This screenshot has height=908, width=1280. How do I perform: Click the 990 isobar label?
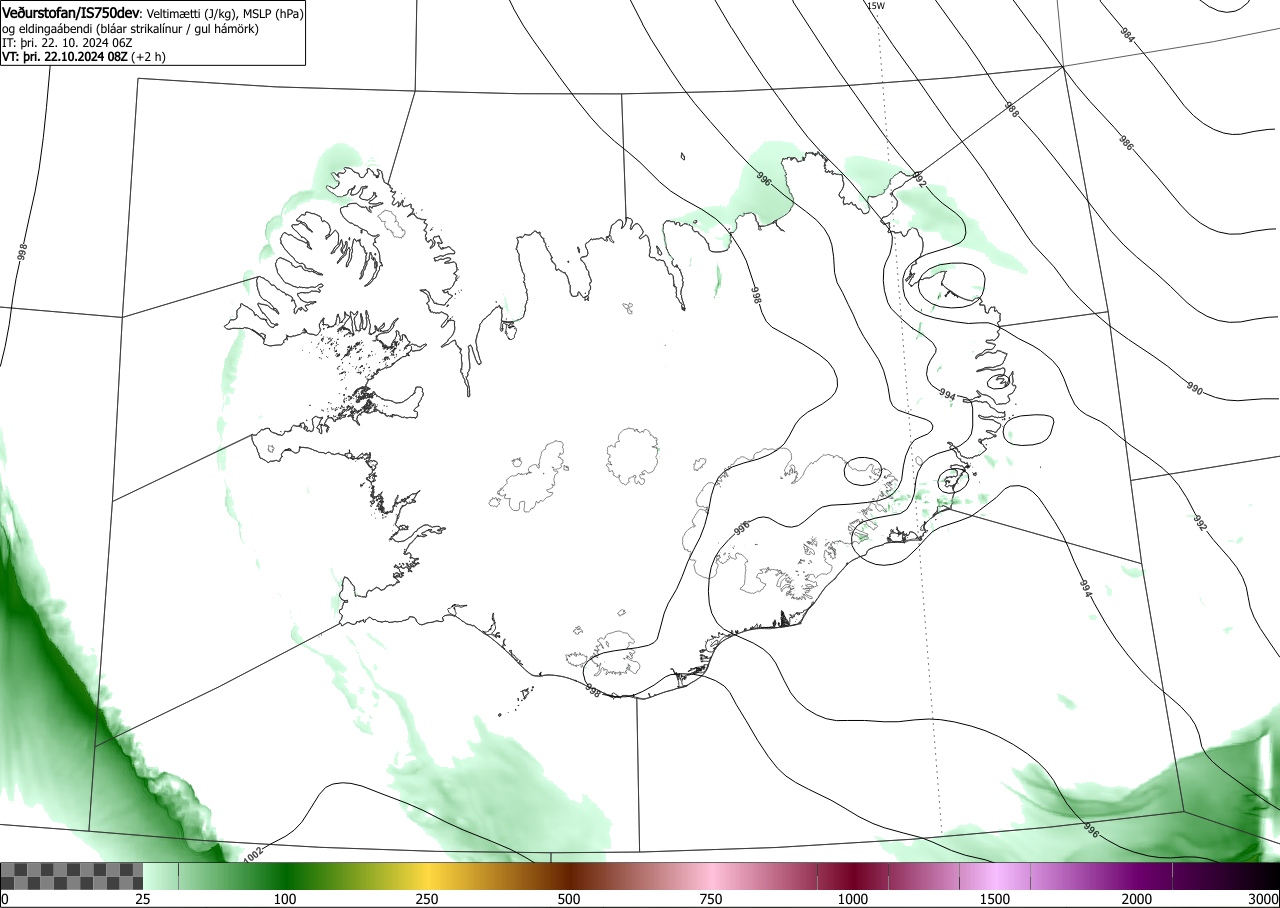coord(1194,387)
